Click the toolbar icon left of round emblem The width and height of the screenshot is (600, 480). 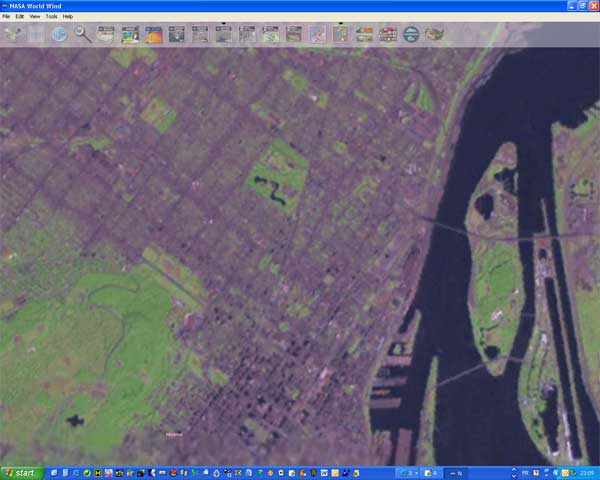[x=387, y=35]
